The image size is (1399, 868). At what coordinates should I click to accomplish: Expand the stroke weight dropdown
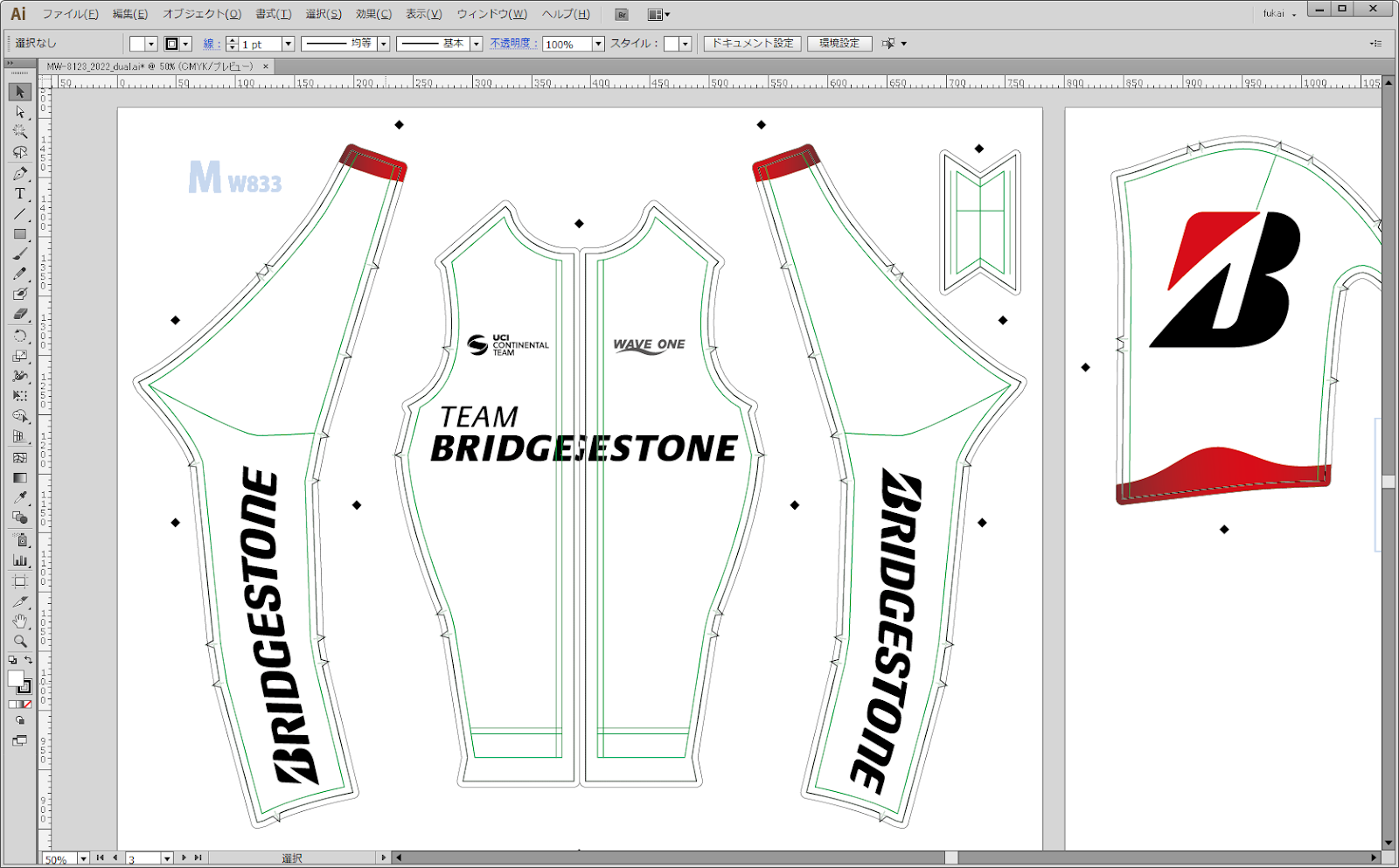pos(289,44)
